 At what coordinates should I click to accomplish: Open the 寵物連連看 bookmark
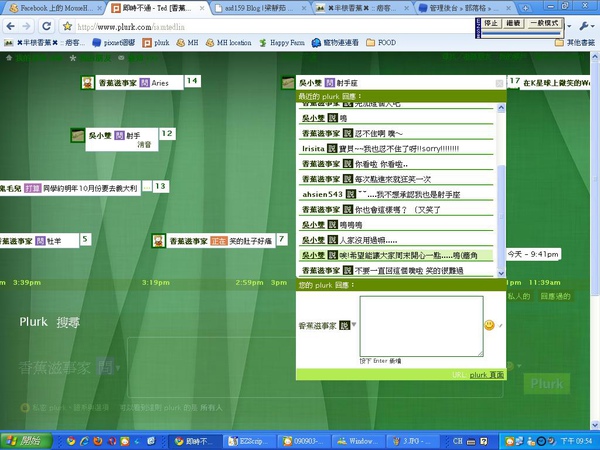coord(335,42)
